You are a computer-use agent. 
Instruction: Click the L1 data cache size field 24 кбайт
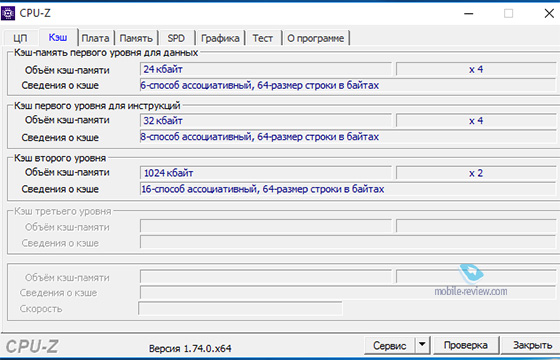click(266, 69)
